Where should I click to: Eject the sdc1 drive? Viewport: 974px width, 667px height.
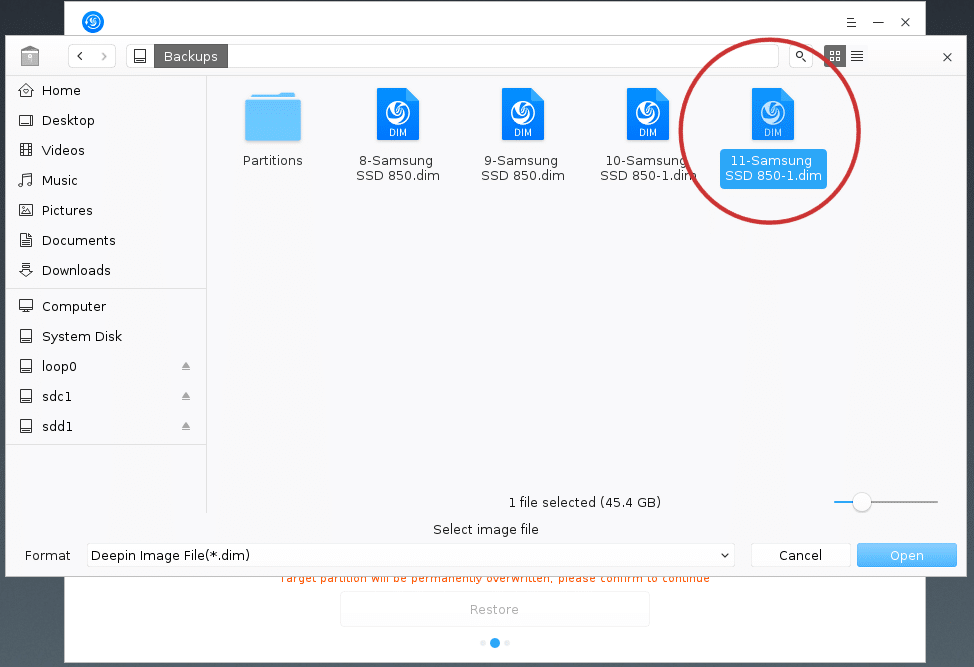(186, 396)
